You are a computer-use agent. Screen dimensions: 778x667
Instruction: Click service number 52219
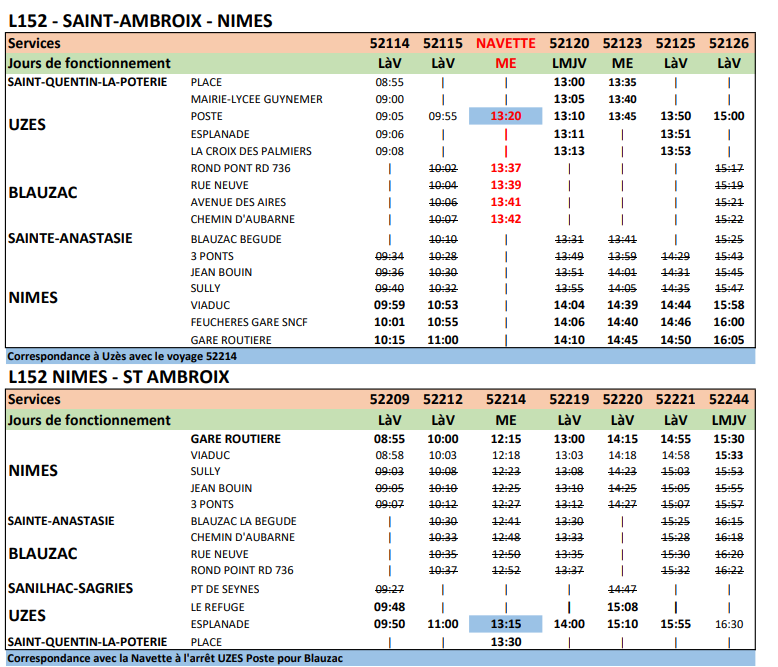(x=569, y=400)
